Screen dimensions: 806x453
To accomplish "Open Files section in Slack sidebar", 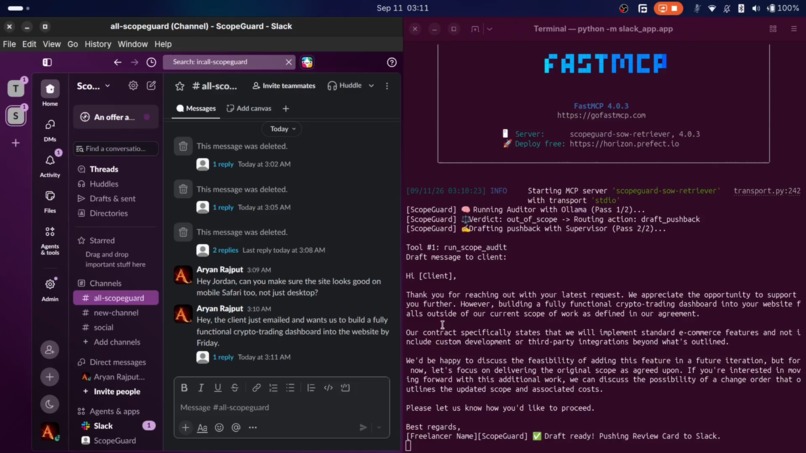I will (x=50, y=201).
